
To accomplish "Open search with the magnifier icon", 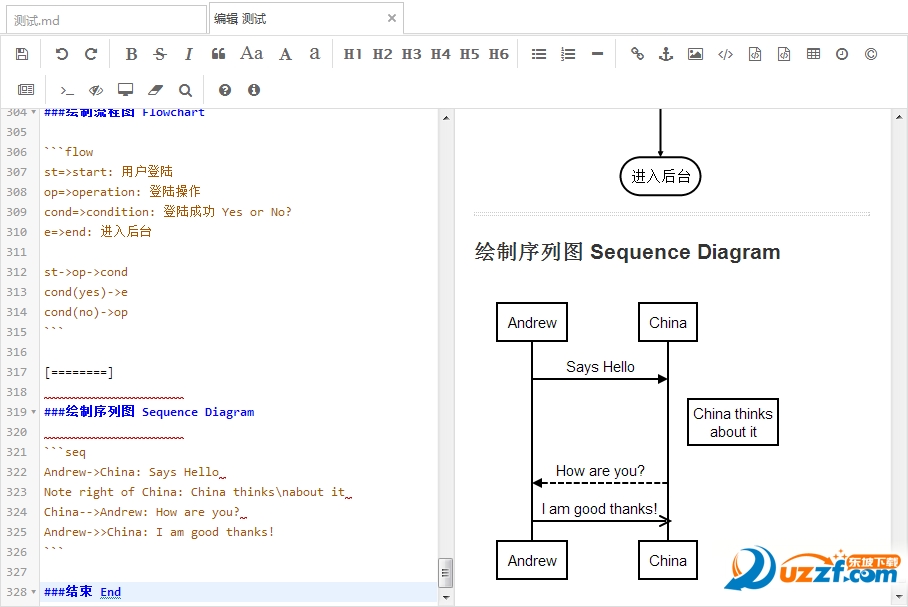I will coord(185,90).
